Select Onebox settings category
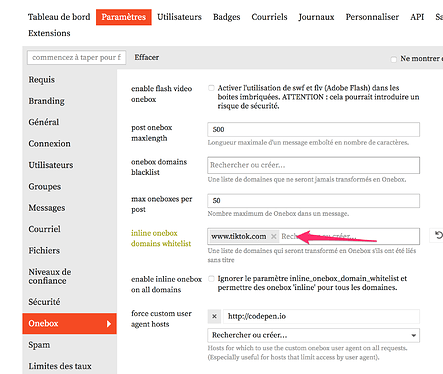This screenshot has width=443, height=374. pos(69,323)
